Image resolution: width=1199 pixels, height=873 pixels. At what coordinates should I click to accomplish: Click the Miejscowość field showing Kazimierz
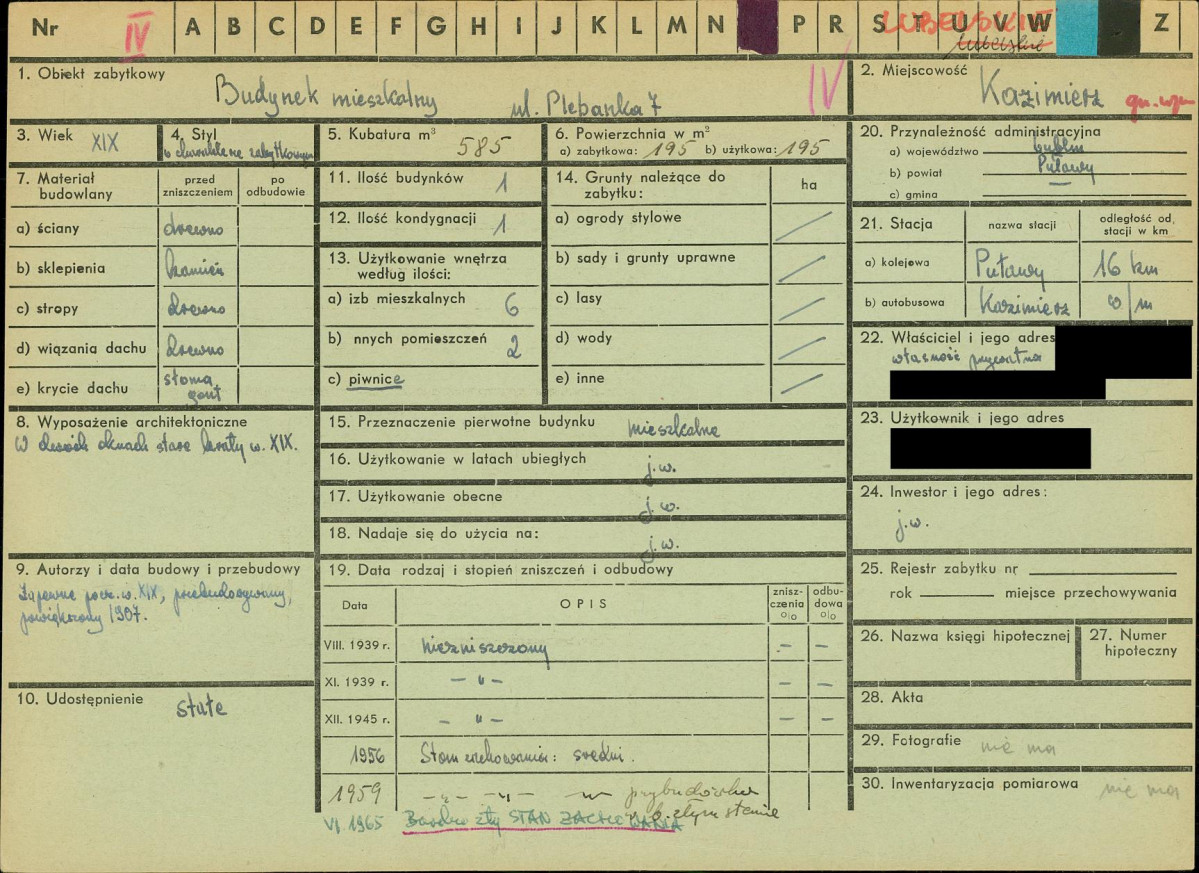click(1040, 96)
